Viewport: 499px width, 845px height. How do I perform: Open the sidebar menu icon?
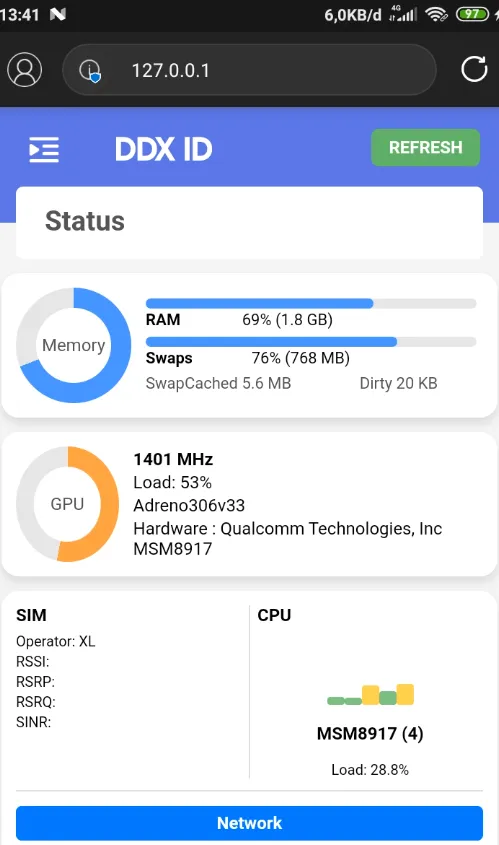click(x=44, y=149)
